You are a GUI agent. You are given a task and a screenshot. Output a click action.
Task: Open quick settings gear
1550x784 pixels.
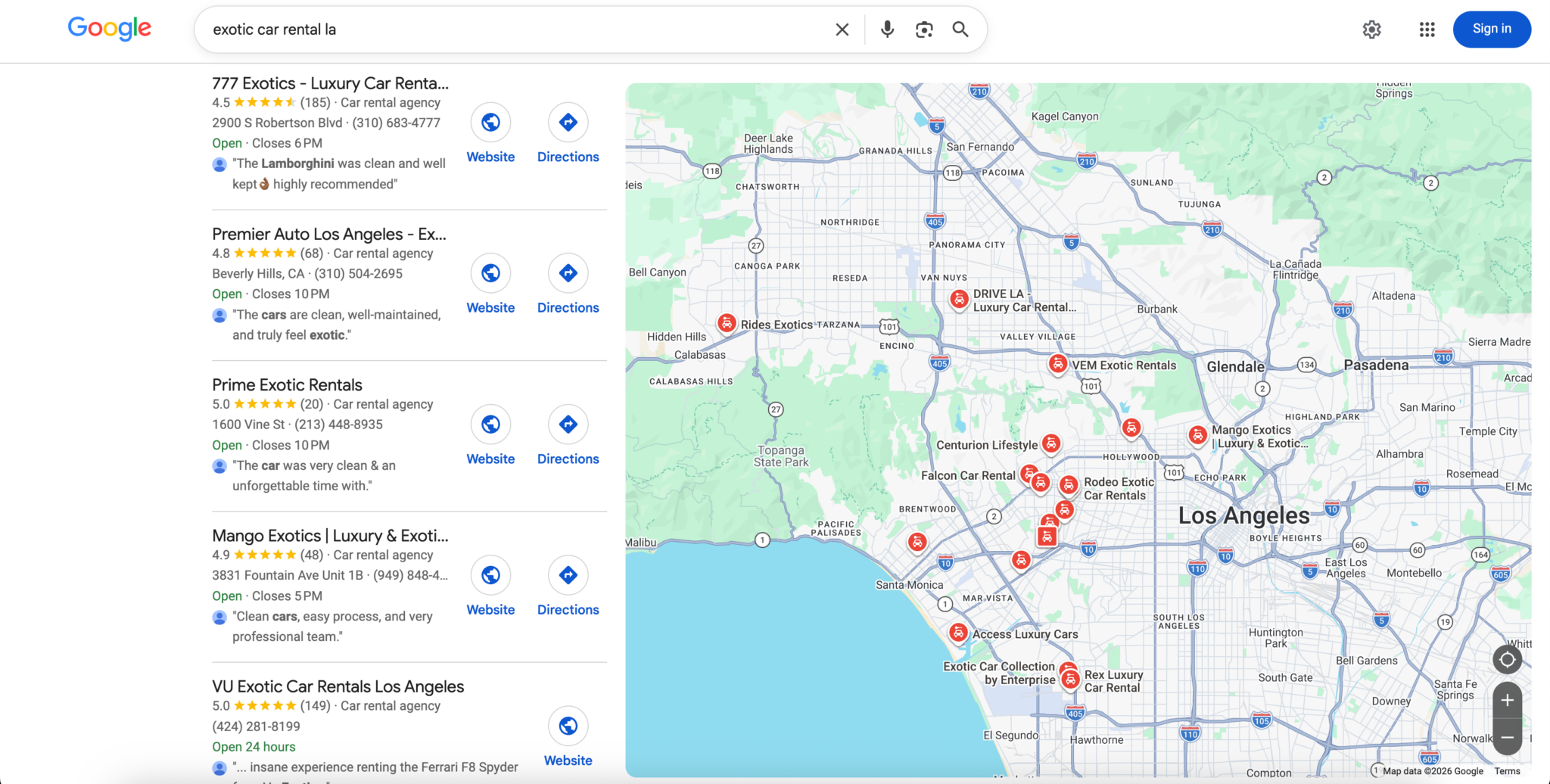1371,30
